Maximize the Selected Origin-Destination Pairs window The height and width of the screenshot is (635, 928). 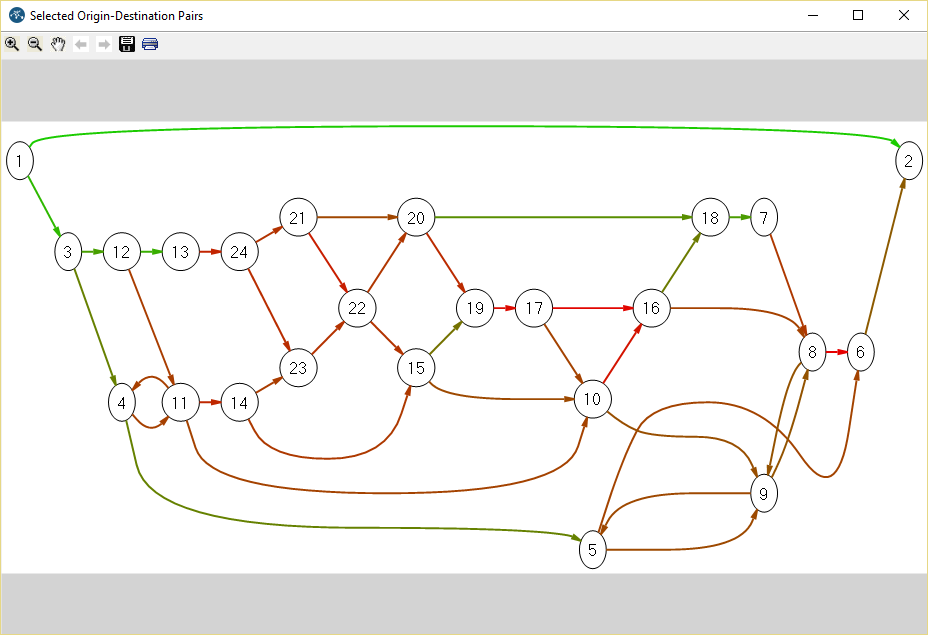click(x=857, y=15)
